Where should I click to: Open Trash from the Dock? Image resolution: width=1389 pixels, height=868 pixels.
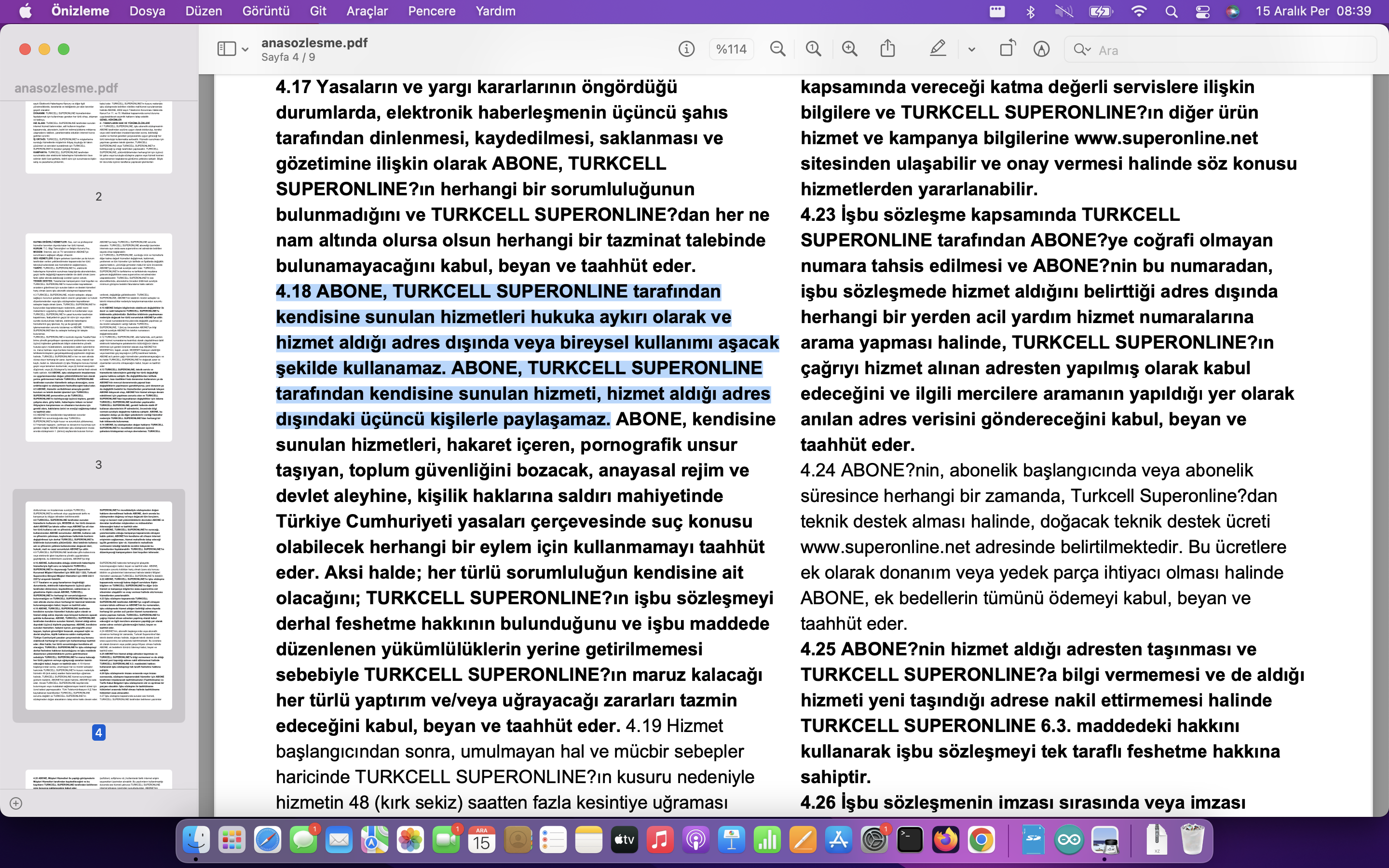click(x=1192, y=841)
